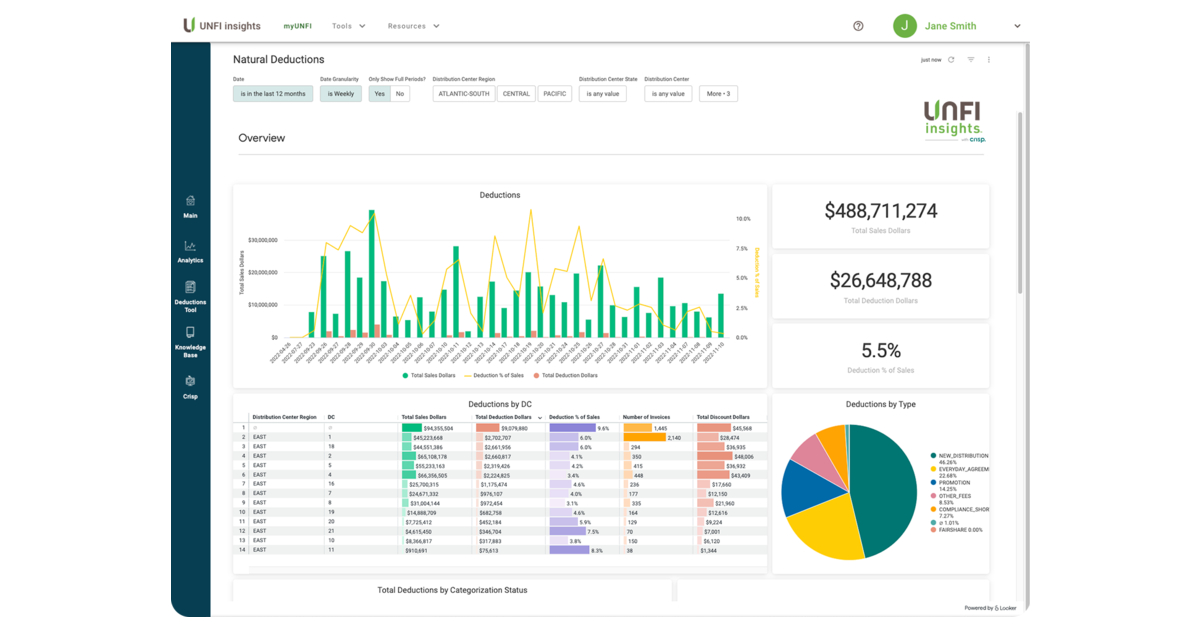
Task: Reload dashboard with the refresh icon
Action: [951, 60]
